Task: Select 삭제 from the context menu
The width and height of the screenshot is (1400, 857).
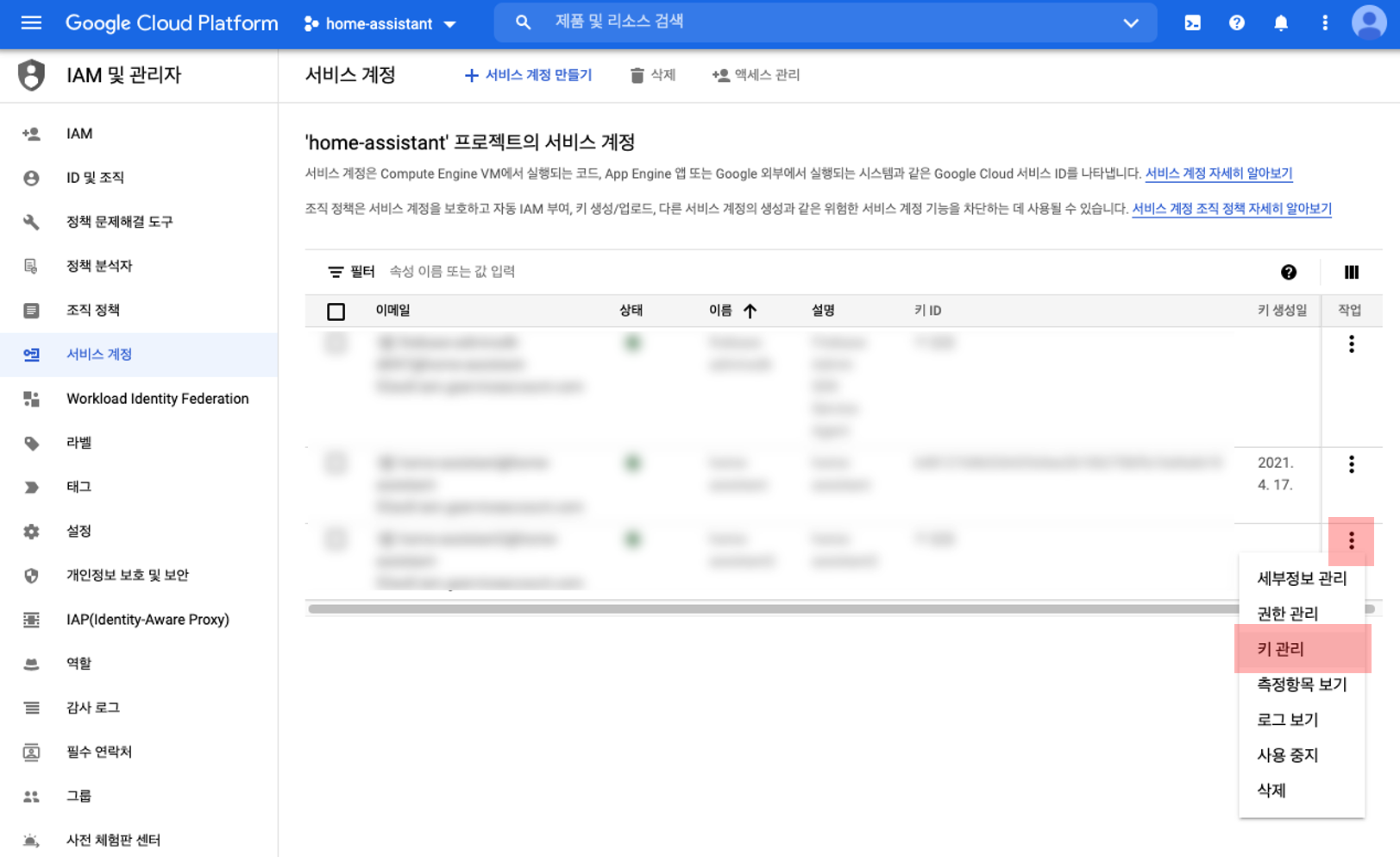Action: (1302, 791)
